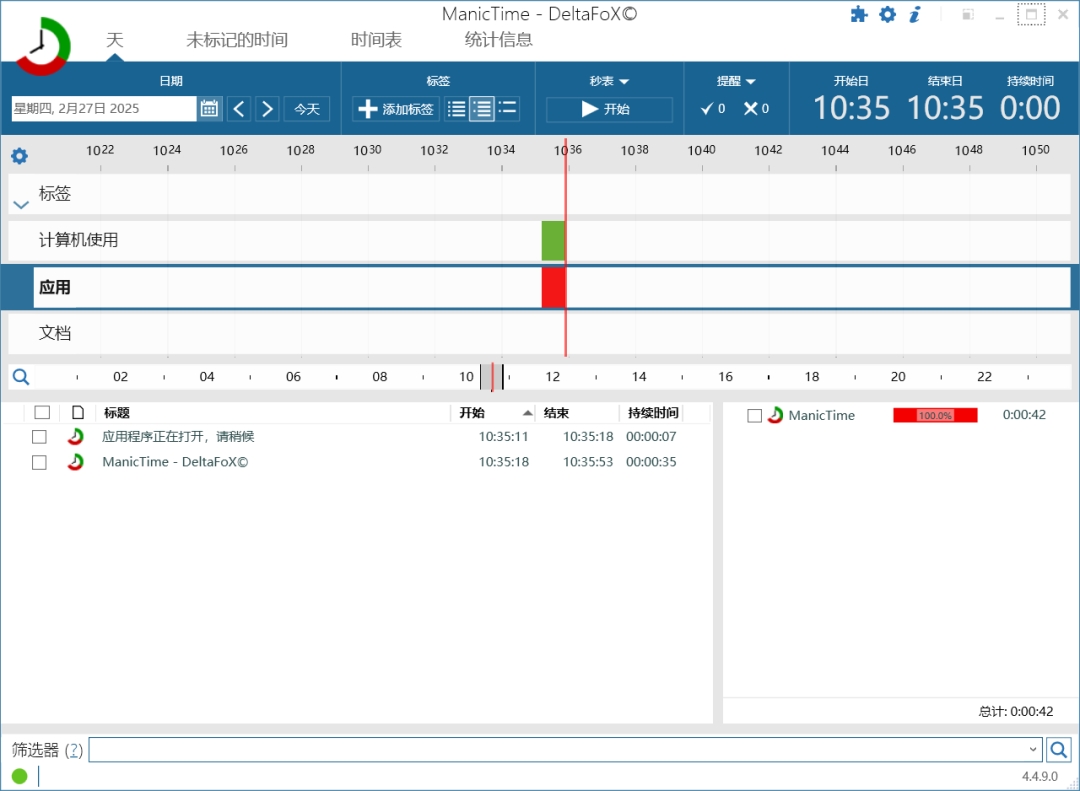Viewport: 1080px width, 791px height.
Task: Click the '10:35:53' end time cell
Action: 588,462
